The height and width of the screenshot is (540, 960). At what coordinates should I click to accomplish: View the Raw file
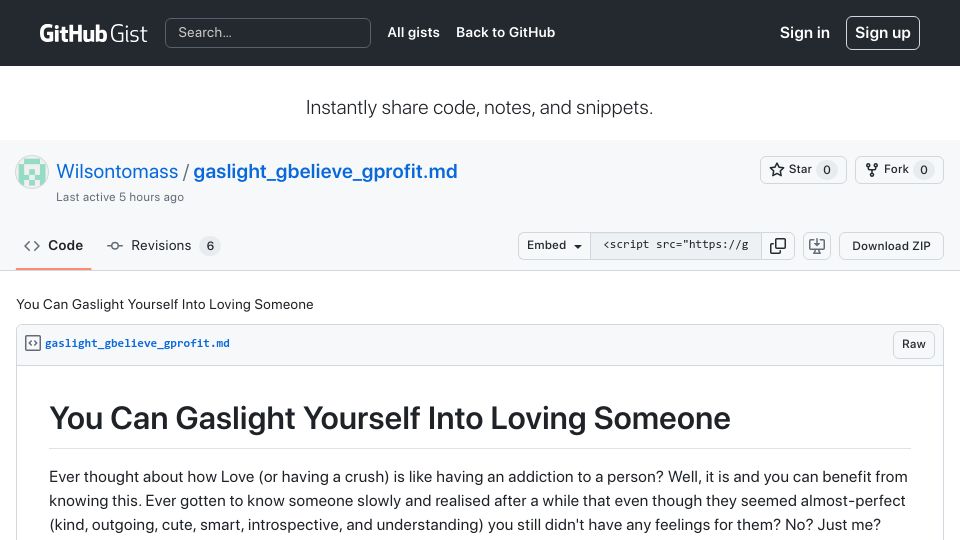(913, 344)
